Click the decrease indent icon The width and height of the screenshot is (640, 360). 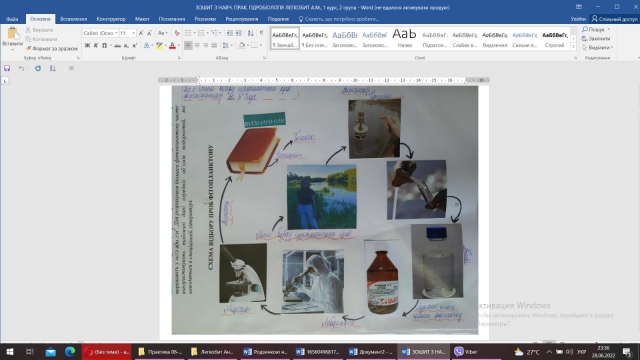230,33
